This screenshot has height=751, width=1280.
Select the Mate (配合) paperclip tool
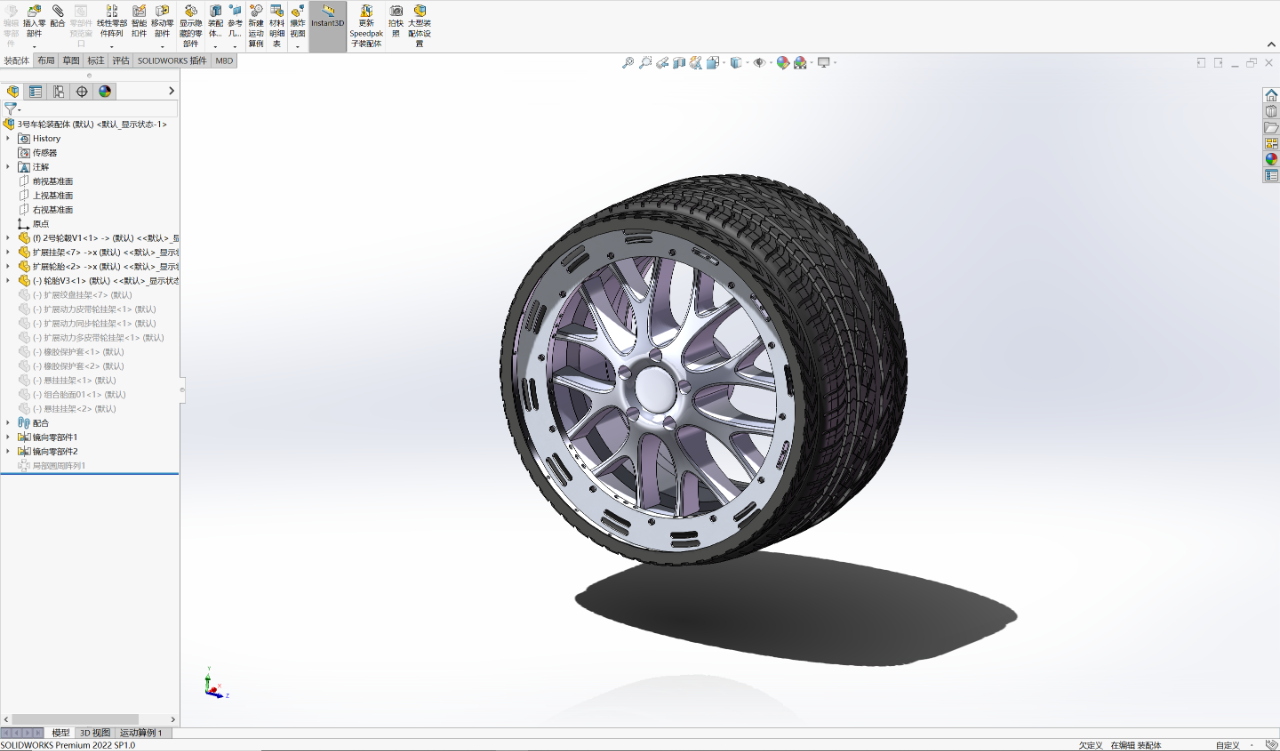(x=57, y=11)
